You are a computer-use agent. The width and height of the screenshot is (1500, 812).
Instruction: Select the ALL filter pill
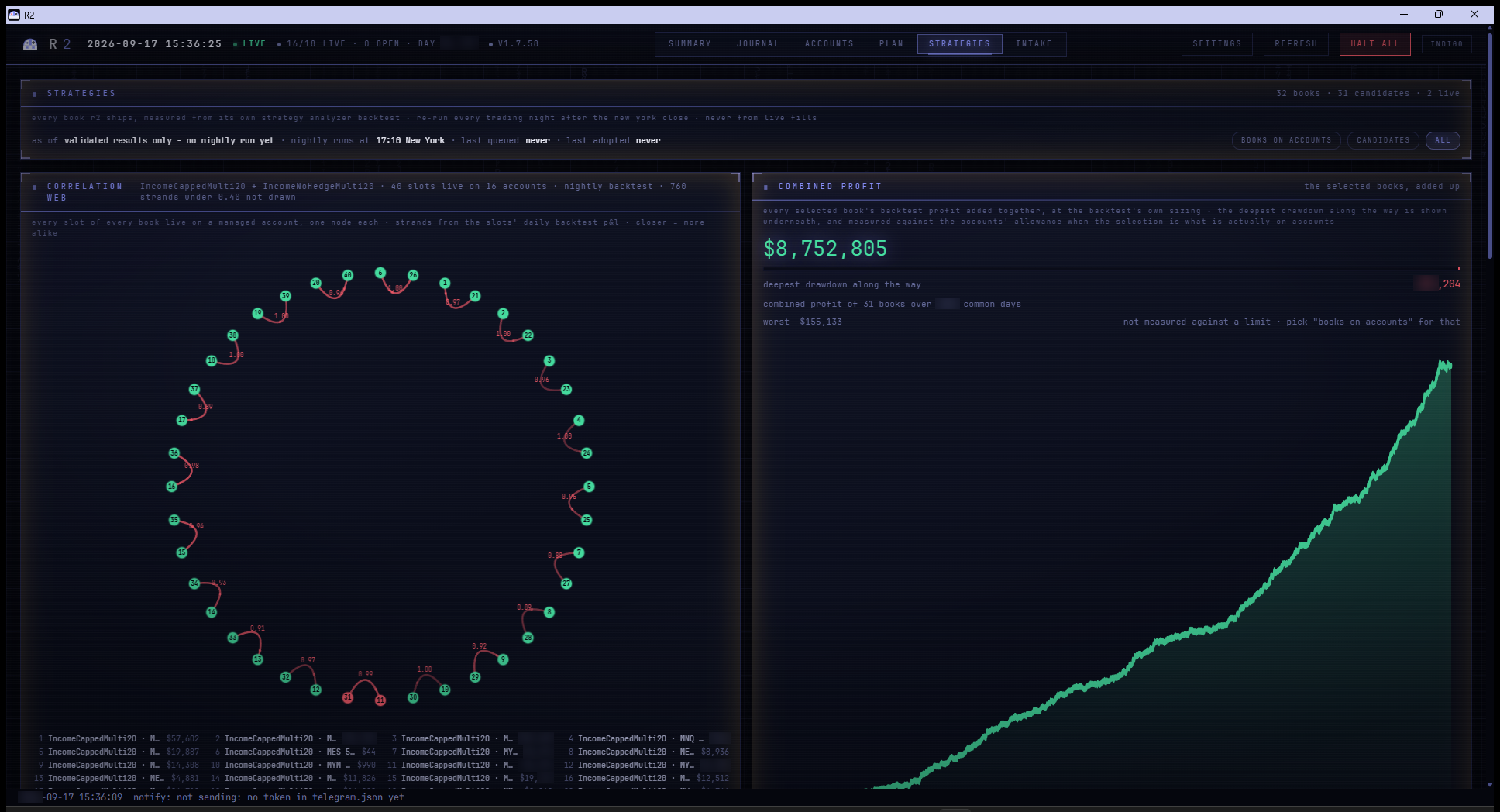1443,140
